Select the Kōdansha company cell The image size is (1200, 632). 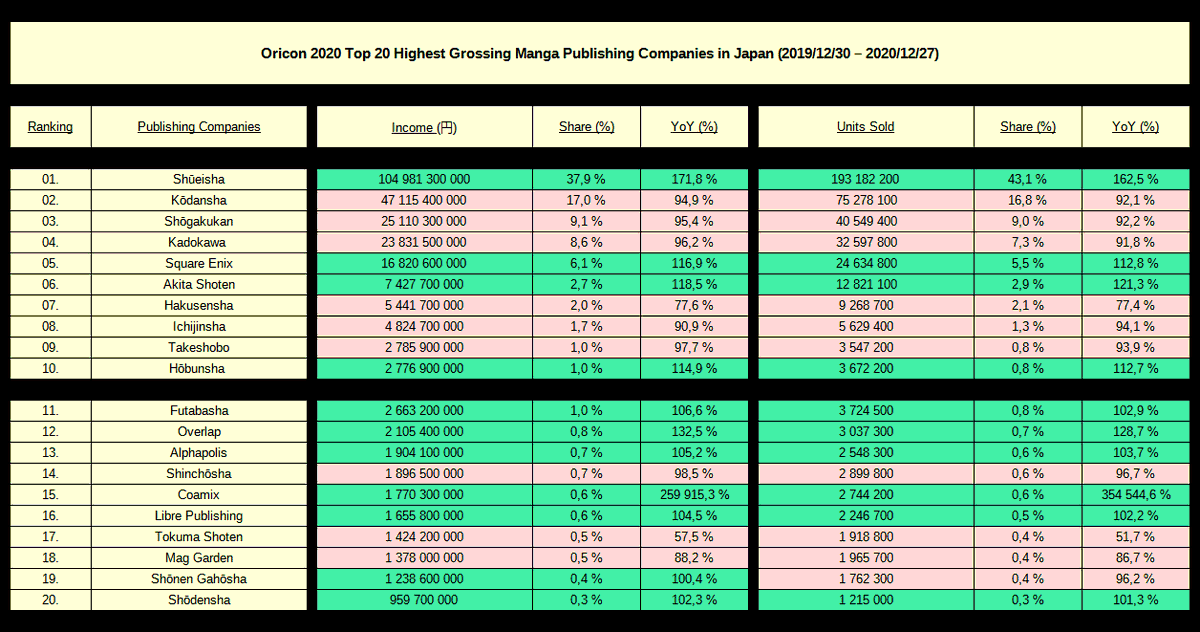pos(199,200)
